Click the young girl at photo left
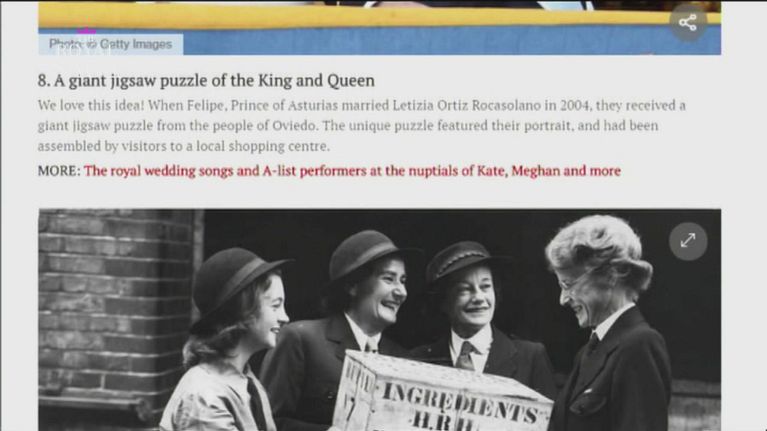 pyautogui.click(x=230, y=342)
